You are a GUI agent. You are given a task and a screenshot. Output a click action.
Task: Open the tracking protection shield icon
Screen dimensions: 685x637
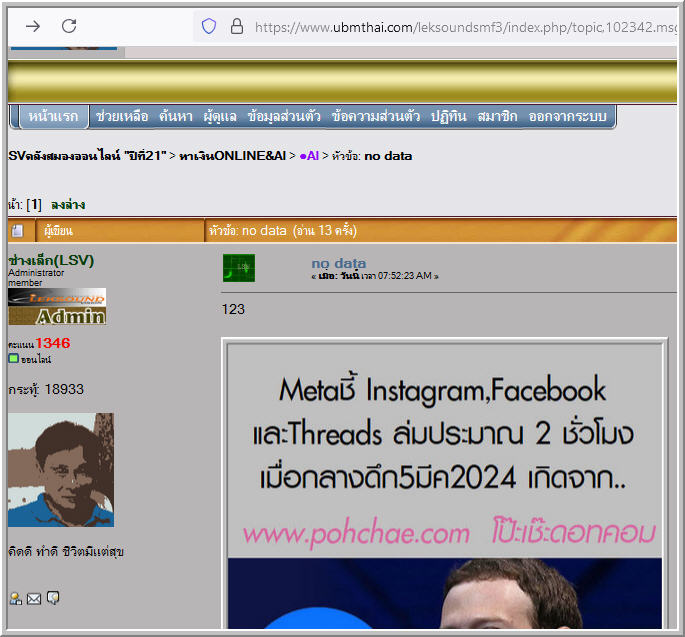(x=209, y=26)
